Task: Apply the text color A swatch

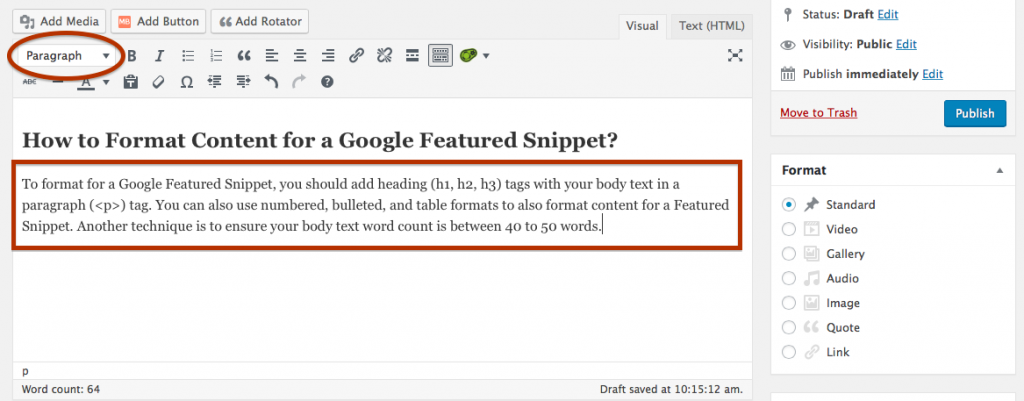Action: point(86,82)
